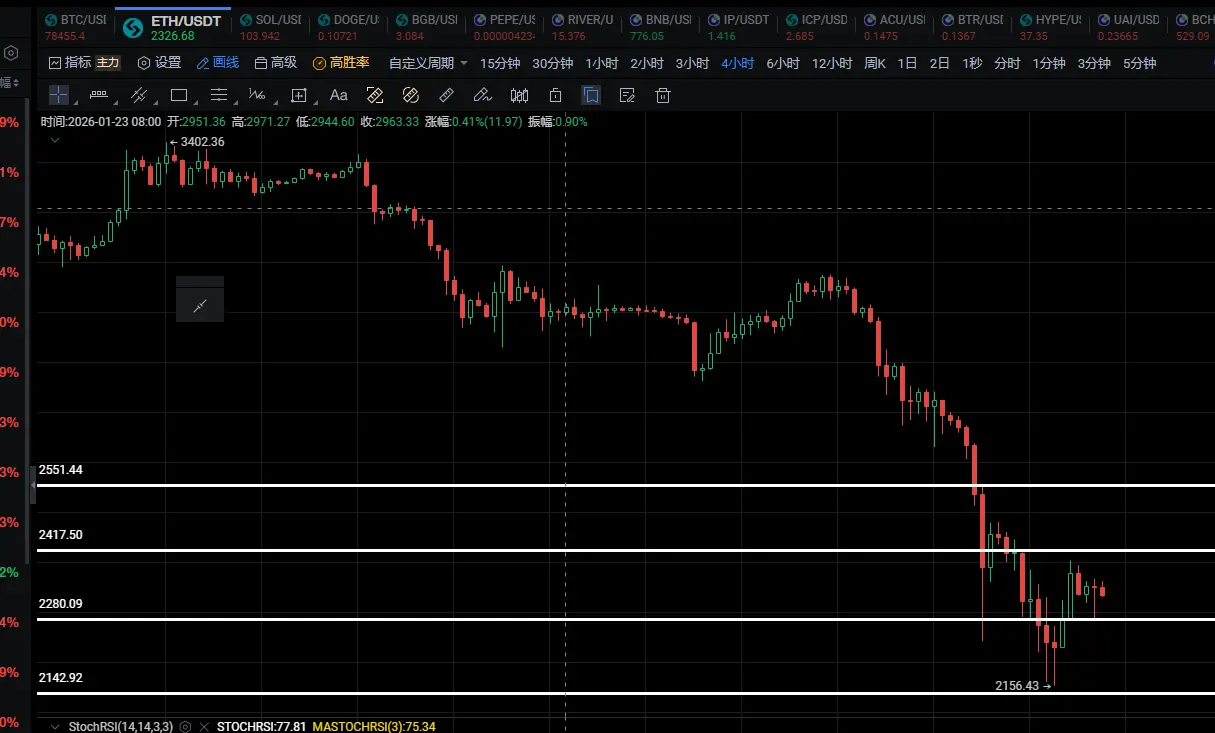Open the ACU/USDT ticker tab
The height and width of the screenshot is (733, 1215).
[x=894, y=27]
